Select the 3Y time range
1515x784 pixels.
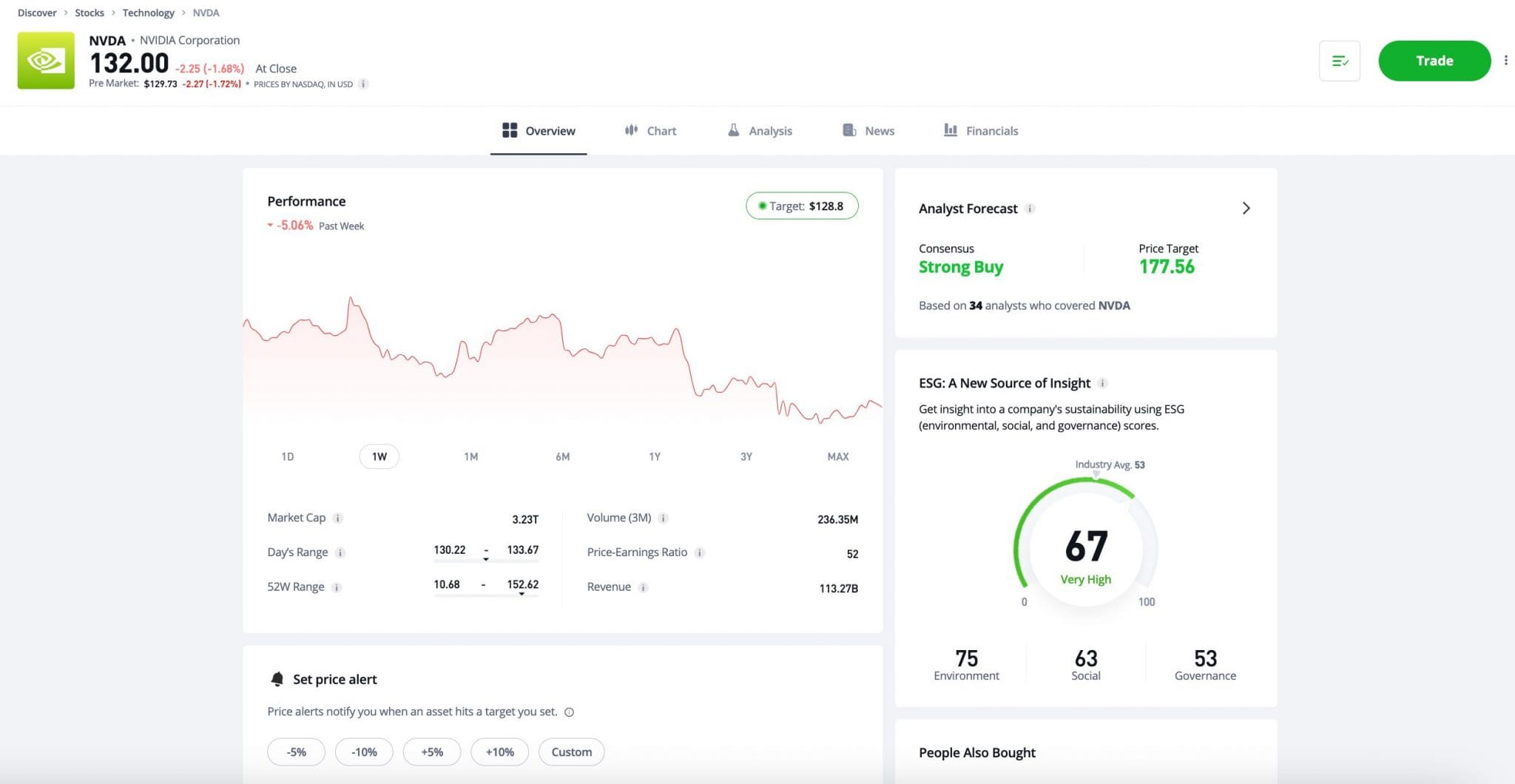pyautogui.click(x=746, y=456)
